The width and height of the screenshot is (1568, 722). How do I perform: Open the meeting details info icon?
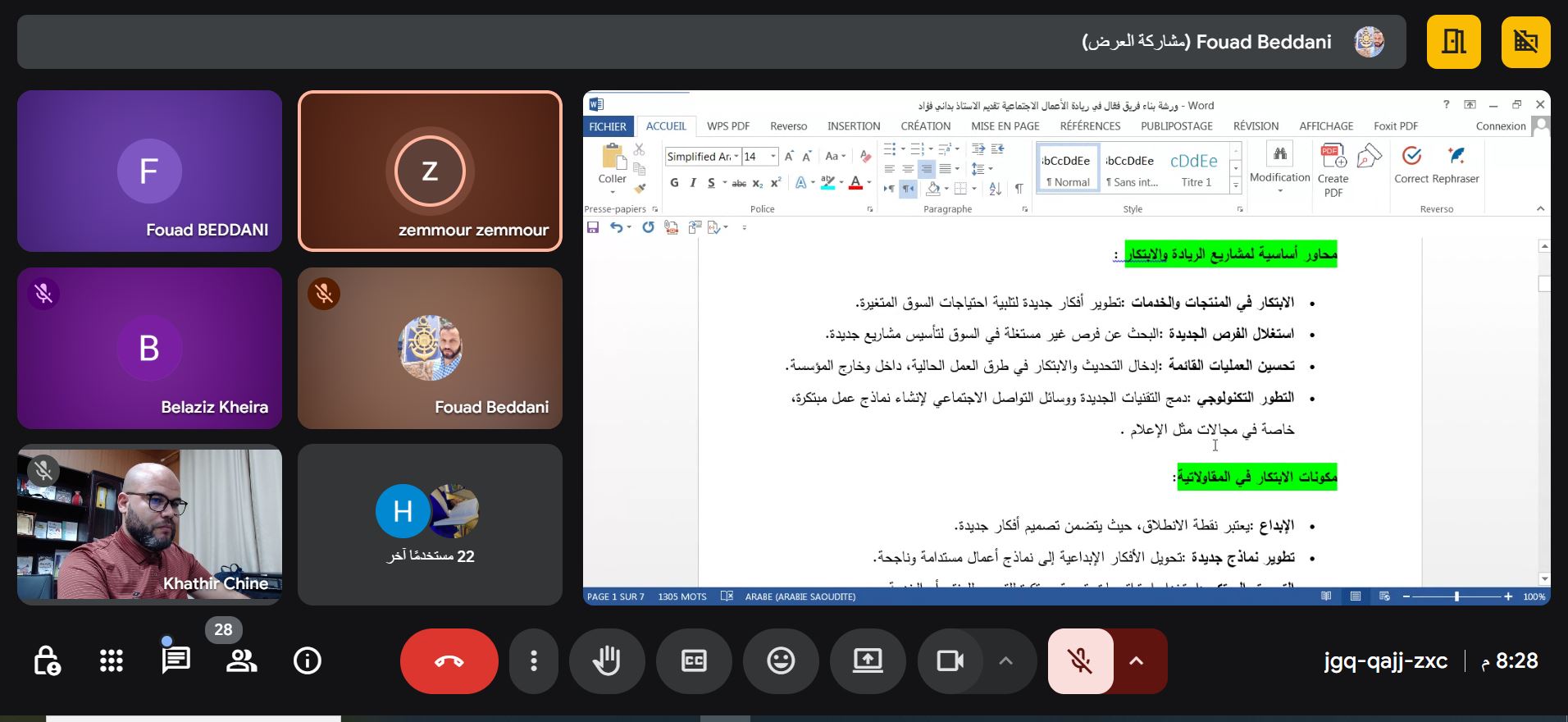point(308,660)
